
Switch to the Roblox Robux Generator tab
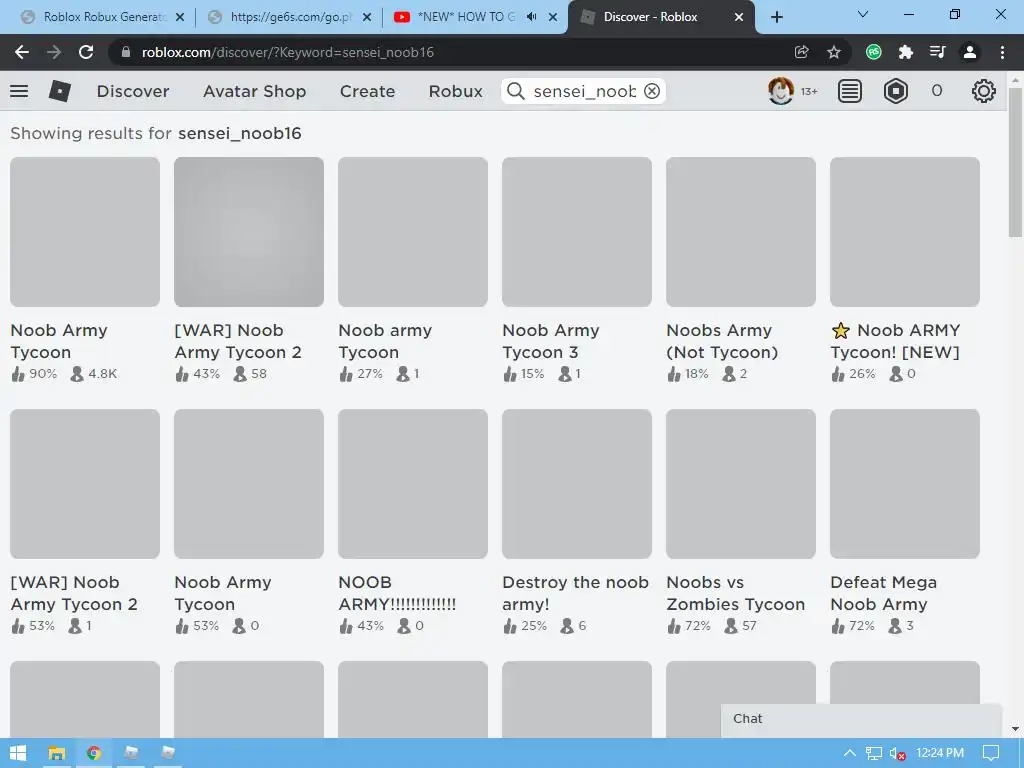(x=103, y=17)
